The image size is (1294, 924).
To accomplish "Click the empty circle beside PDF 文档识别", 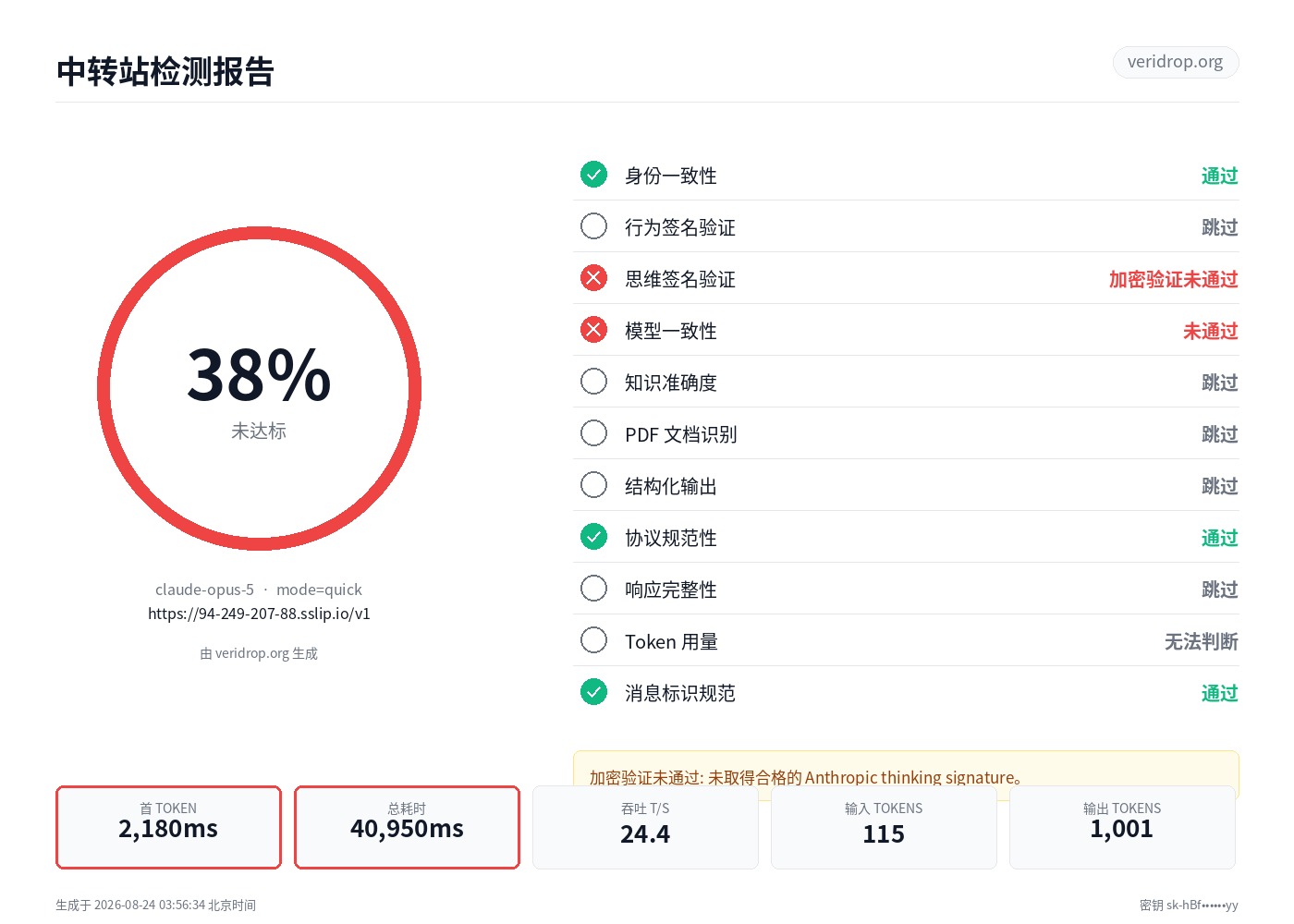I will [x=593, y=433].
